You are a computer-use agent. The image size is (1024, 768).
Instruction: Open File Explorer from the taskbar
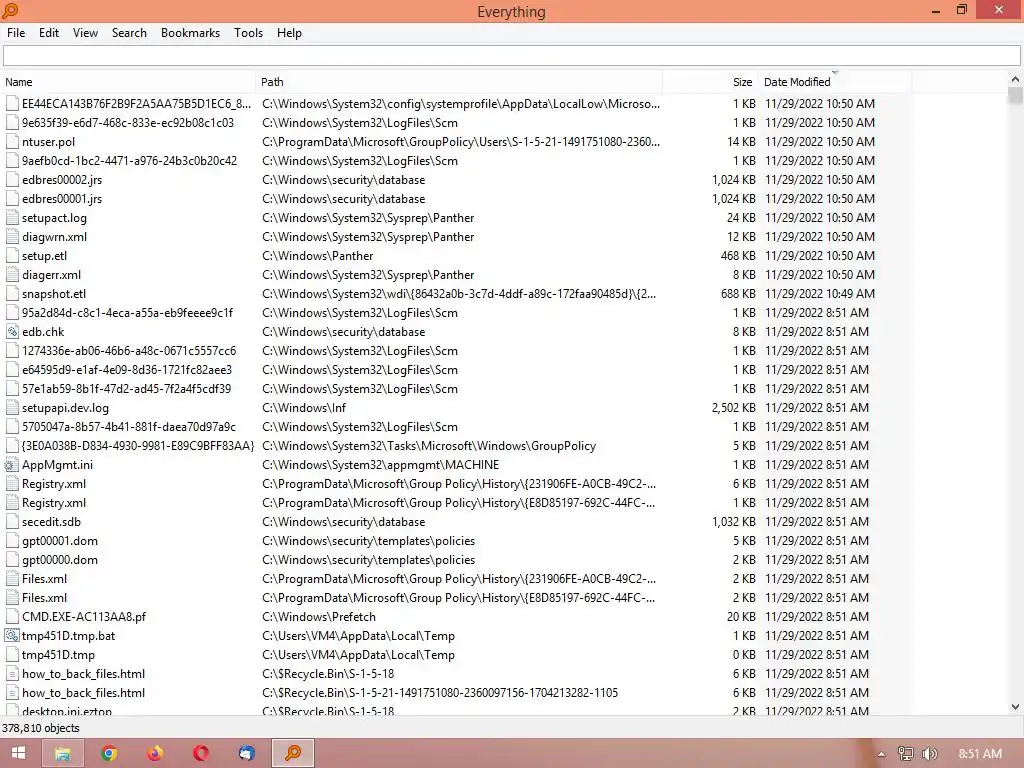tap(63, 754)
